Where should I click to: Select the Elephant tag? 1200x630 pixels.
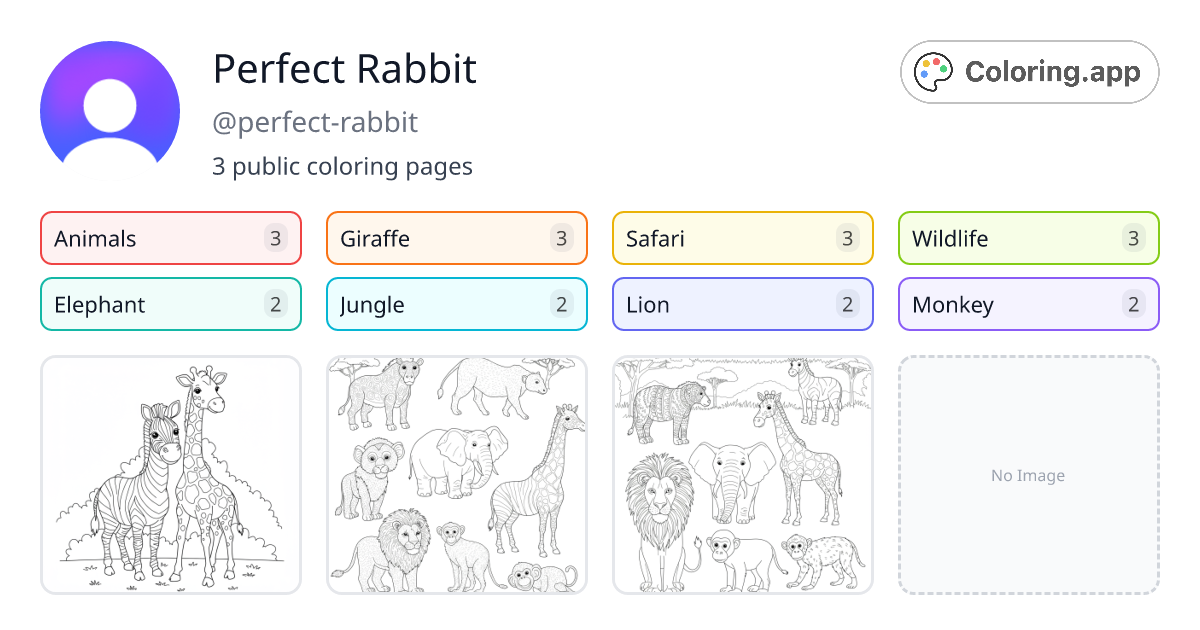click(x=170, y=304)
